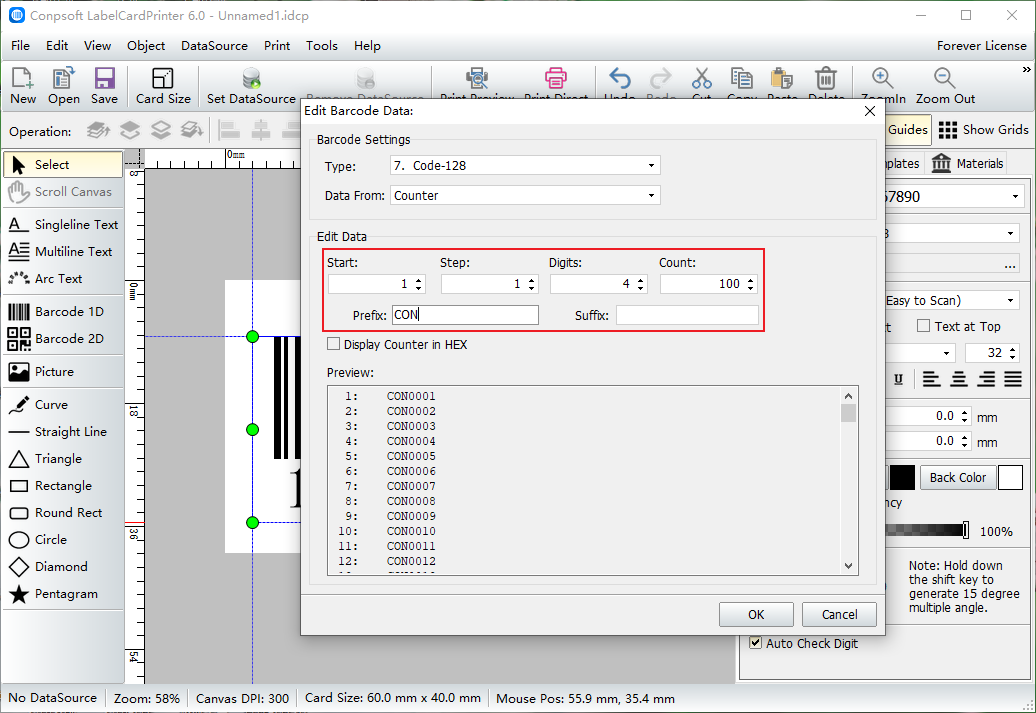Select the Pentagram star tool
This screenshot has height=713, width=1036.
click(x=63, y=594)
